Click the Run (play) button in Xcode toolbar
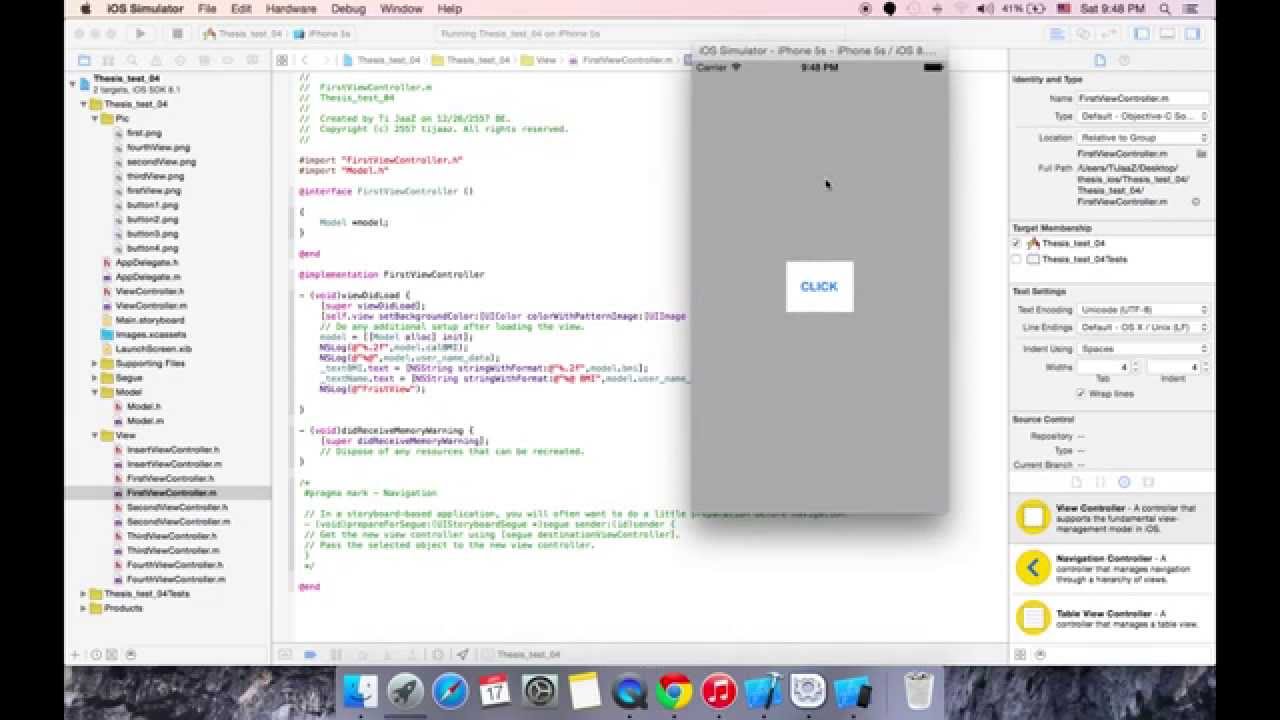The width and height of the screenshot is (1280, 720). pyautogui.click(x=140, y=33)
